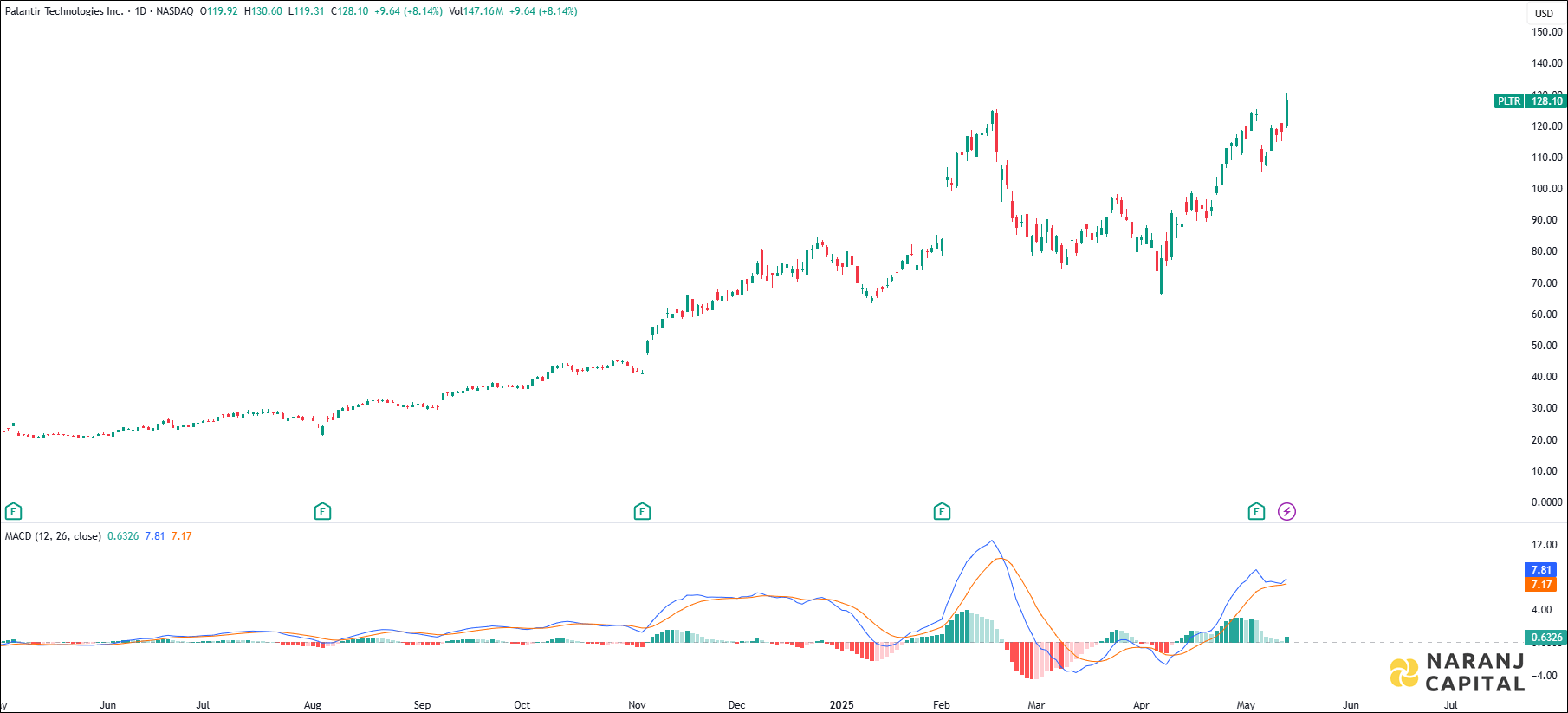This screenshot has height=713, width=1568.
Task: Click the Dec label on the time axis
Action: (736, 705)
